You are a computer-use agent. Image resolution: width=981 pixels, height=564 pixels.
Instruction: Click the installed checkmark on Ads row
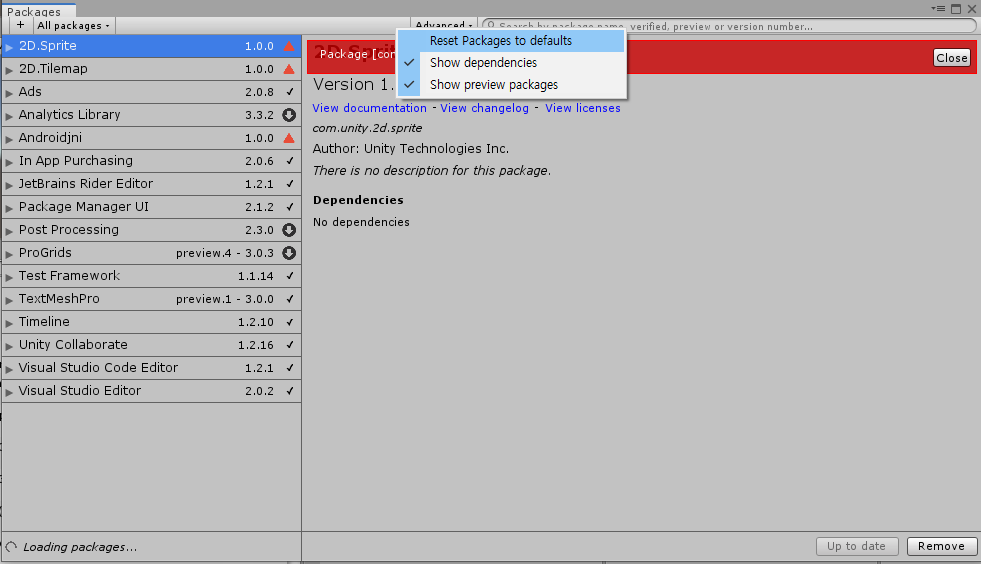pos(290,91)
